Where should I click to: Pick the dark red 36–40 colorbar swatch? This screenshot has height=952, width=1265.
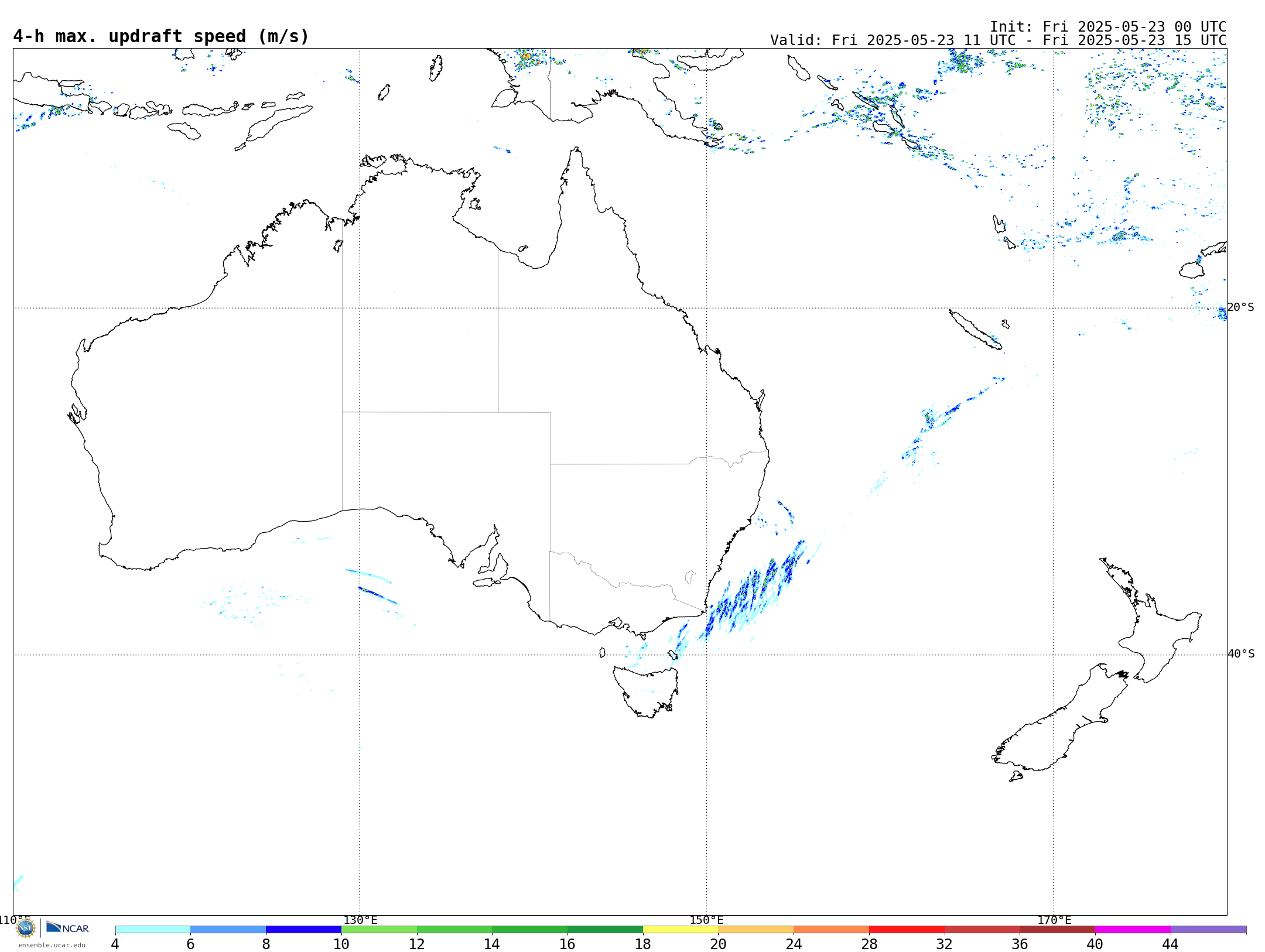tap(1058, 929)
